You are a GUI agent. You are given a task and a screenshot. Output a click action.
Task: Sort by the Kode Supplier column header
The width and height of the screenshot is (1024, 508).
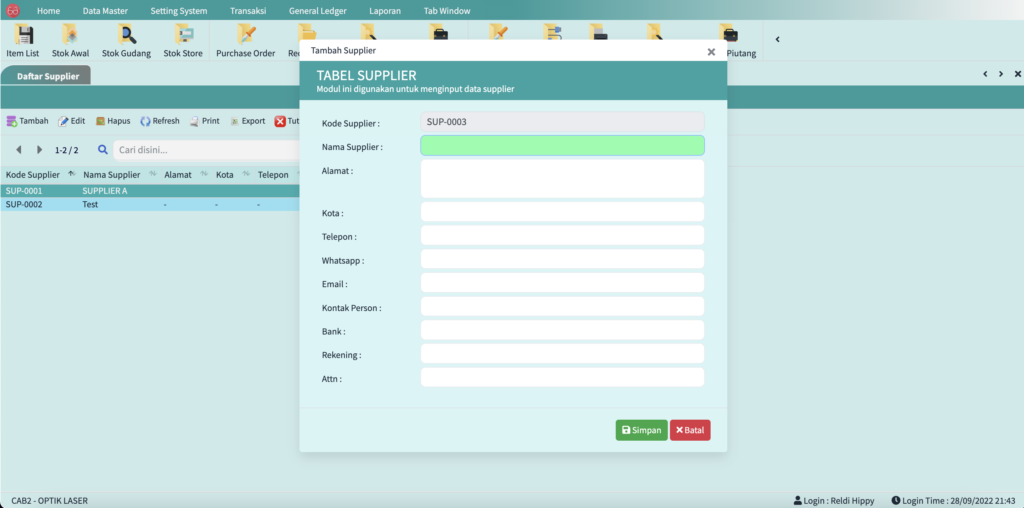pos(33,174)
